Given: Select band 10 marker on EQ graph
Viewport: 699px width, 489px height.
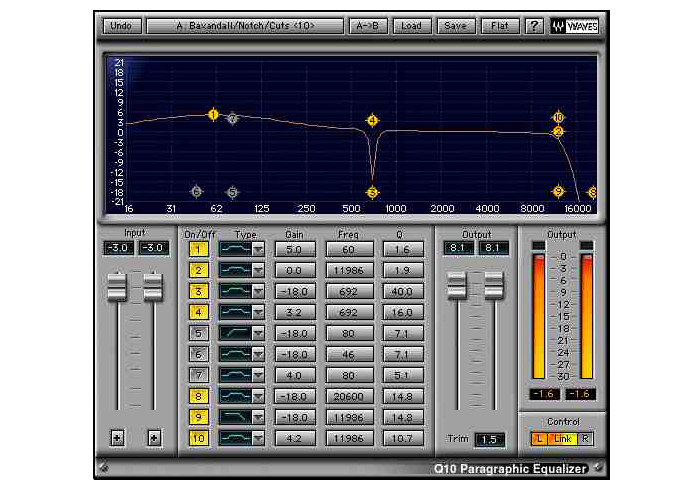Looking at the screenshot, I should pos(558,117).
